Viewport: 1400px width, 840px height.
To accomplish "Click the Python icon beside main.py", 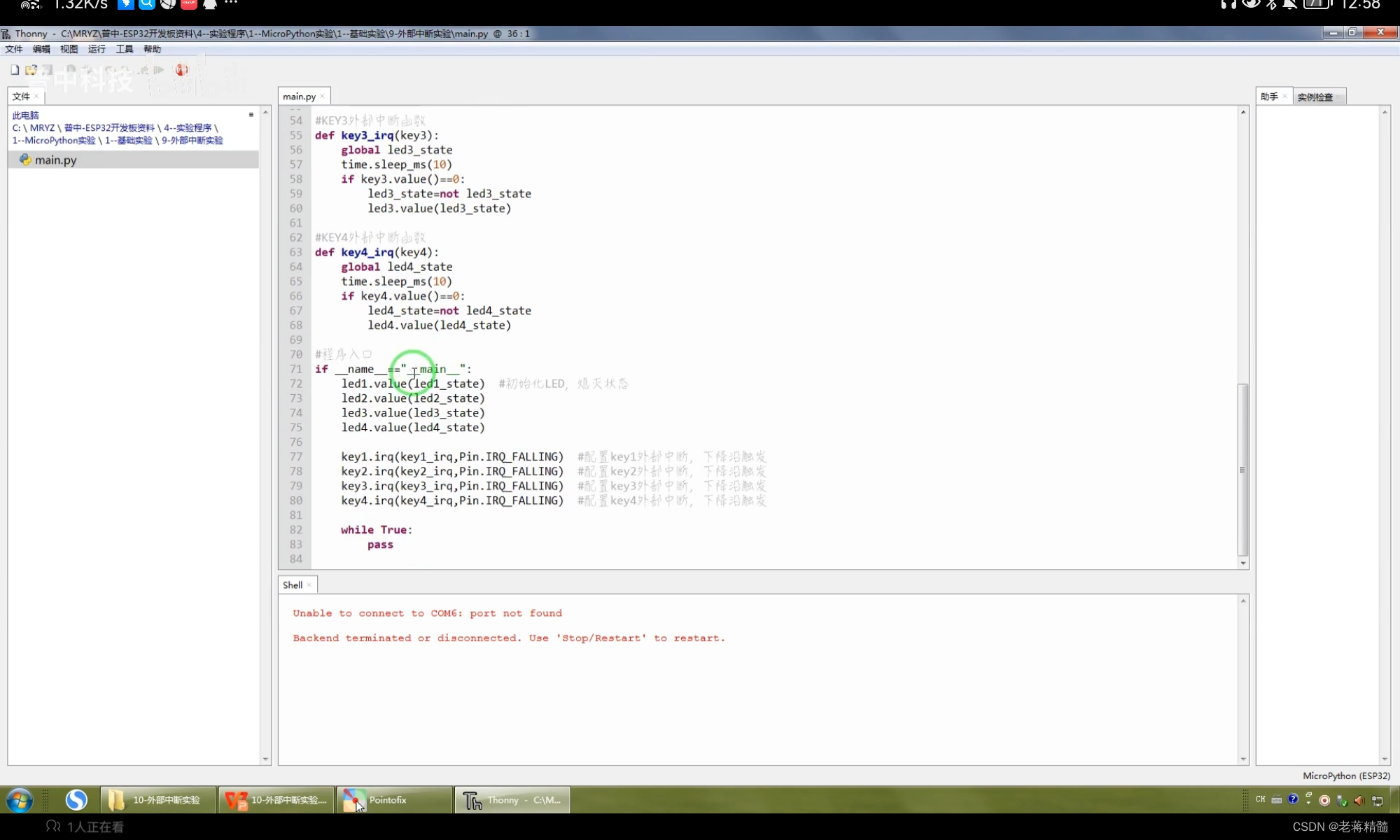I will (25, 160).
